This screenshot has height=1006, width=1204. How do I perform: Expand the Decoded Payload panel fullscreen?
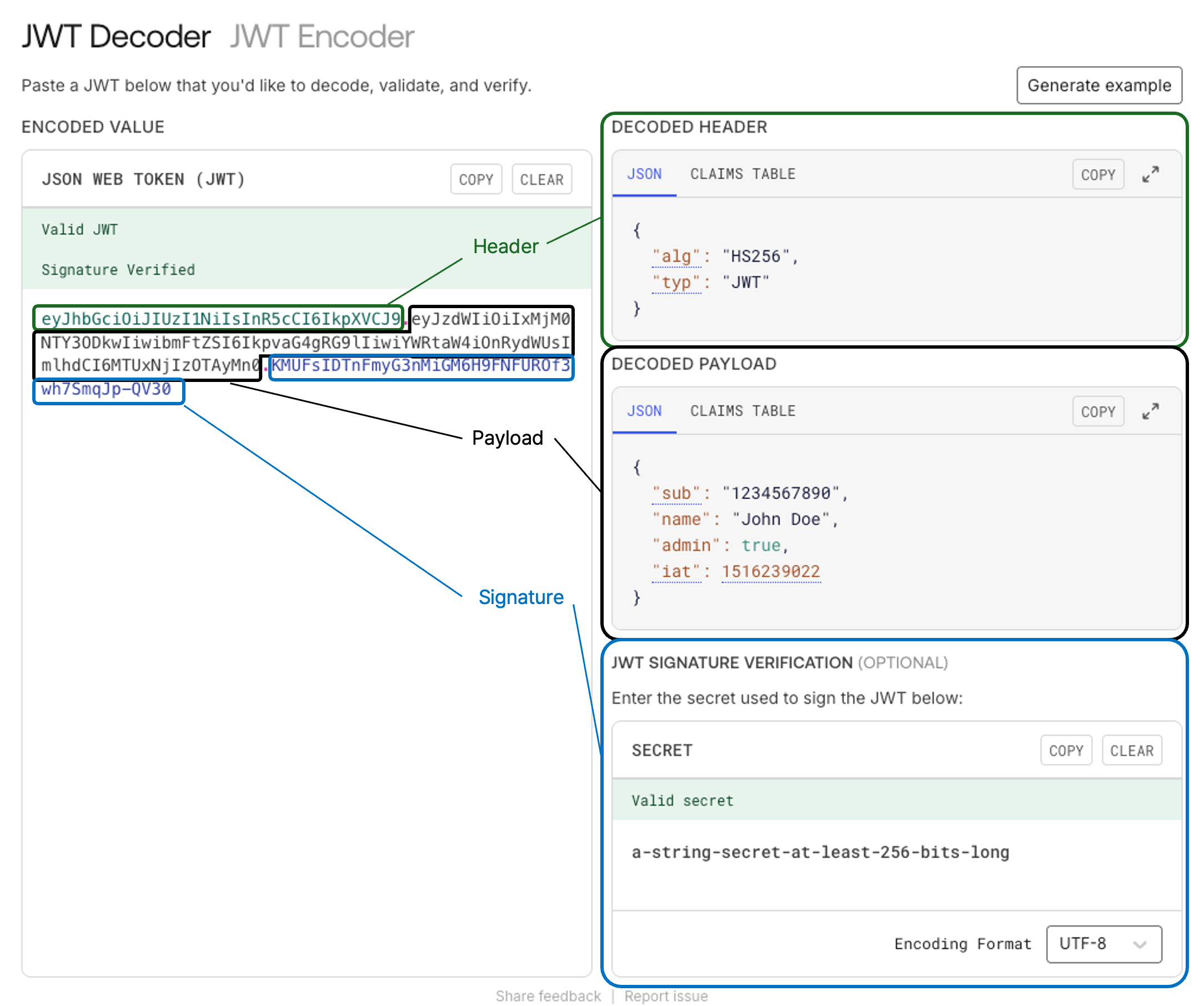pos(1150,411)
